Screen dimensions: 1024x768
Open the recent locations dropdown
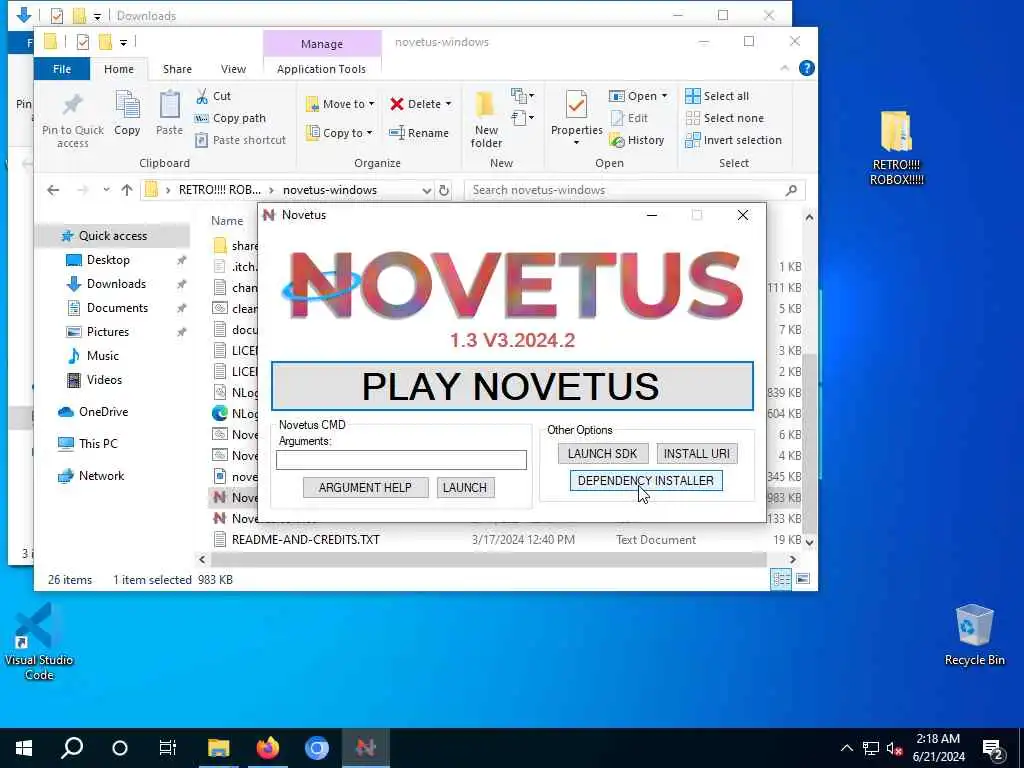coord(106,190)
